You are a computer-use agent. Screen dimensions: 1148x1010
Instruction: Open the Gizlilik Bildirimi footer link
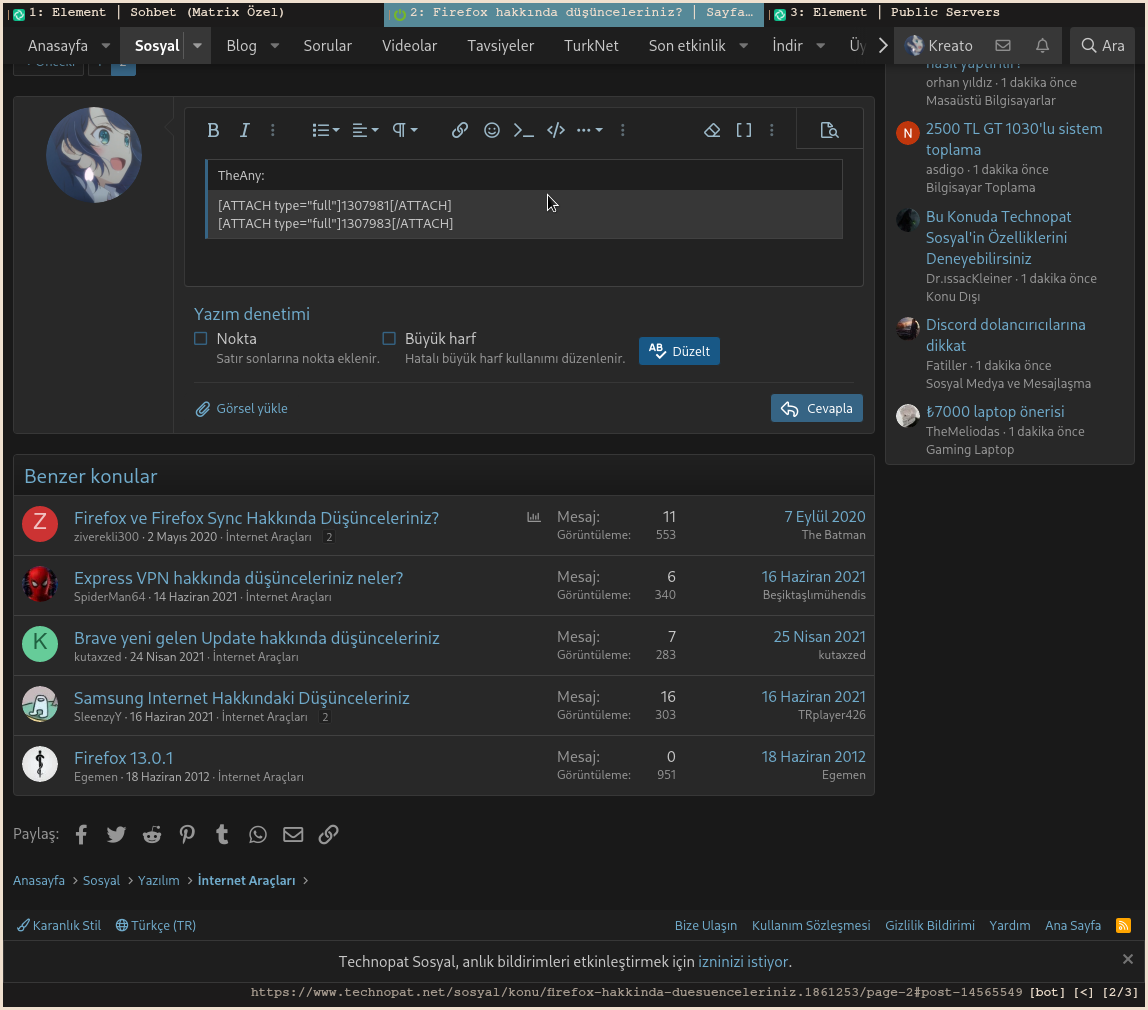coord(930,925)
